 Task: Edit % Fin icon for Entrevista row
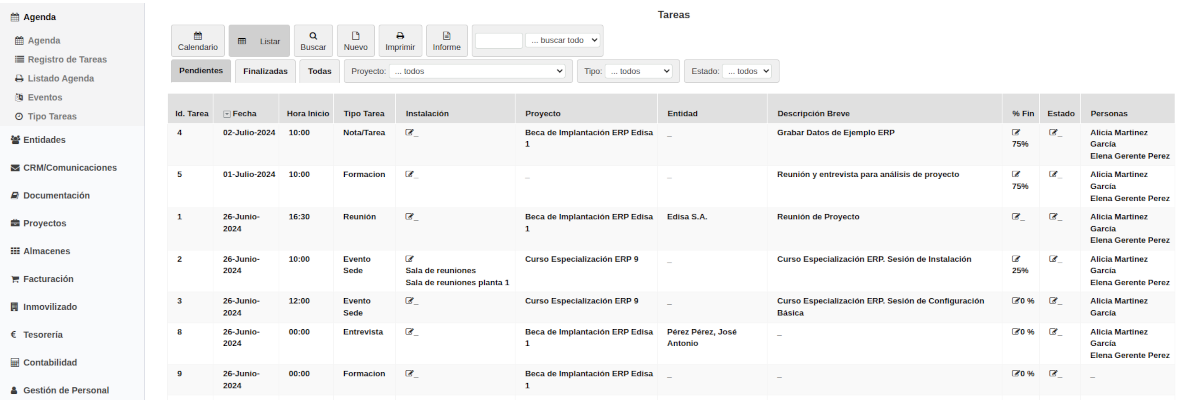coord(1016,331)
